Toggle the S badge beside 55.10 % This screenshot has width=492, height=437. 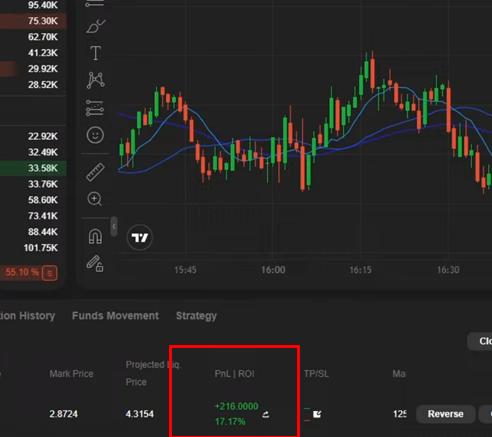point(50,273)
